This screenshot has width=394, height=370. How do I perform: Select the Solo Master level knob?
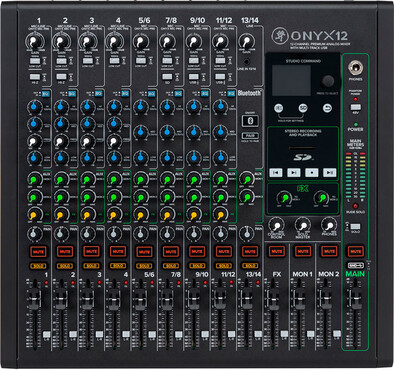[302, 225]
